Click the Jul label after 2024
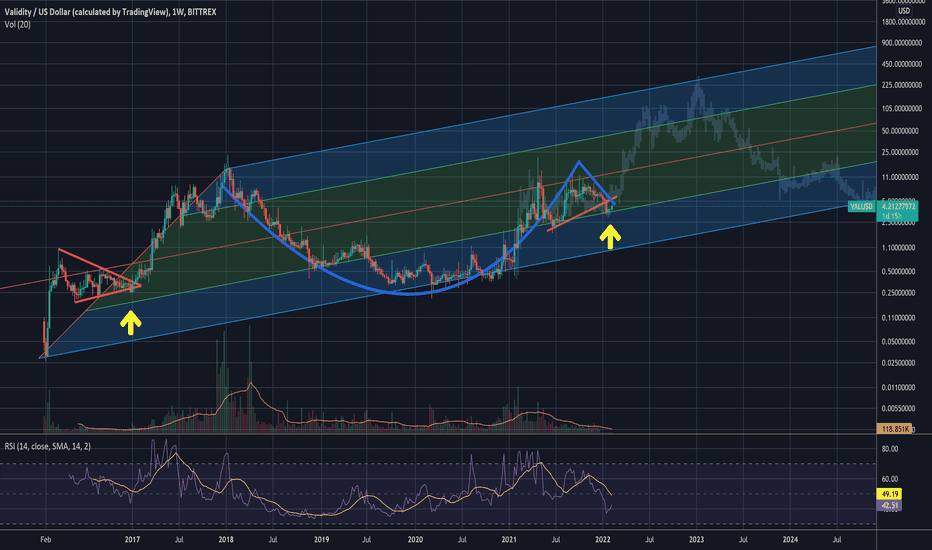The width and height of the screenshot is (932, 550). [837, 540]
